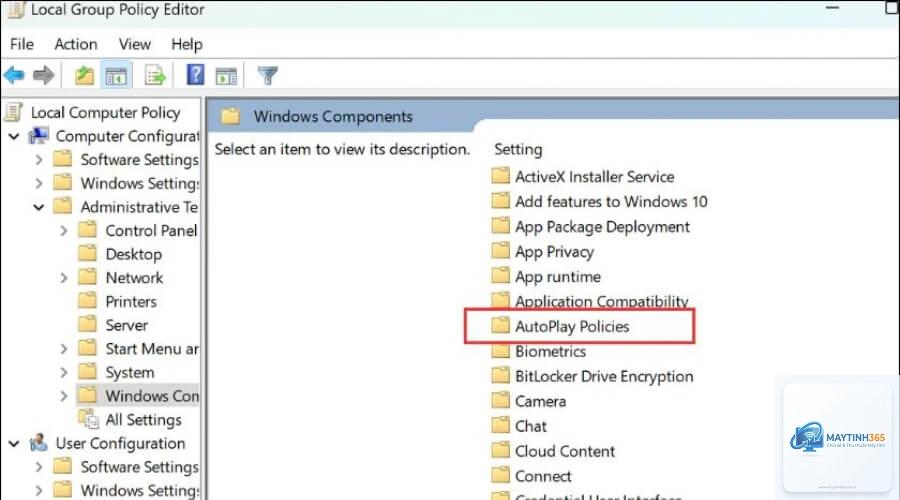
Task: Toggle the Show/Hide Action Pane icon
Action: click(x=226, y=75)
